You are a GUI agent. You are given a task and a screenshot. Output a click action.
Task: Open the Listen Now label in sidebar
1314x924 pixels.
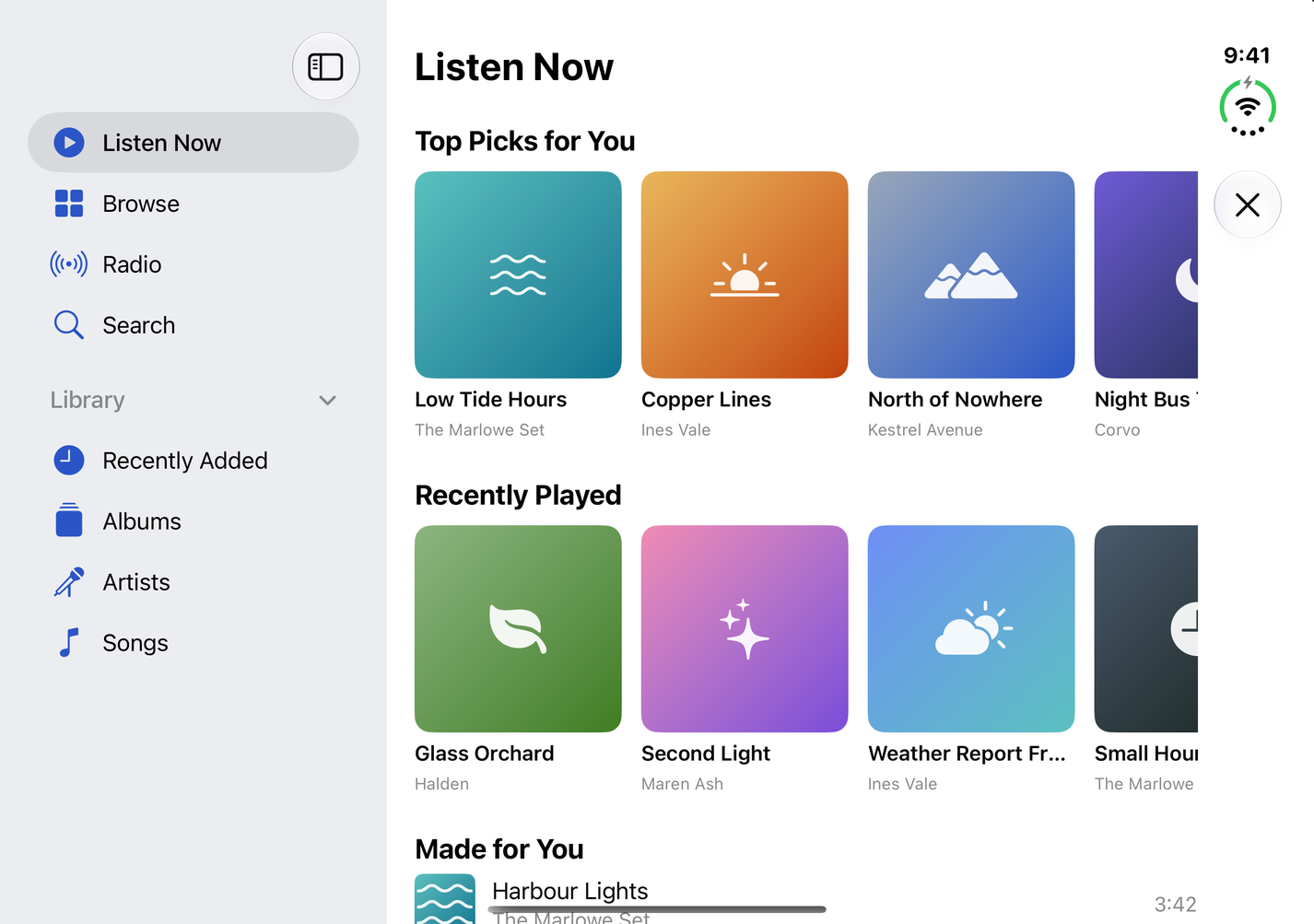162,143
